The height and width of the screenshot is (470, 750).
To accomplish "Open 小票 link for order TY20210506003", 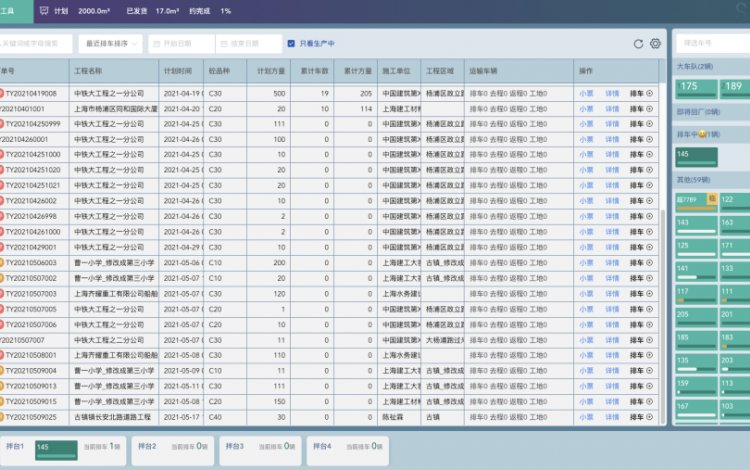I will point(586,262).
